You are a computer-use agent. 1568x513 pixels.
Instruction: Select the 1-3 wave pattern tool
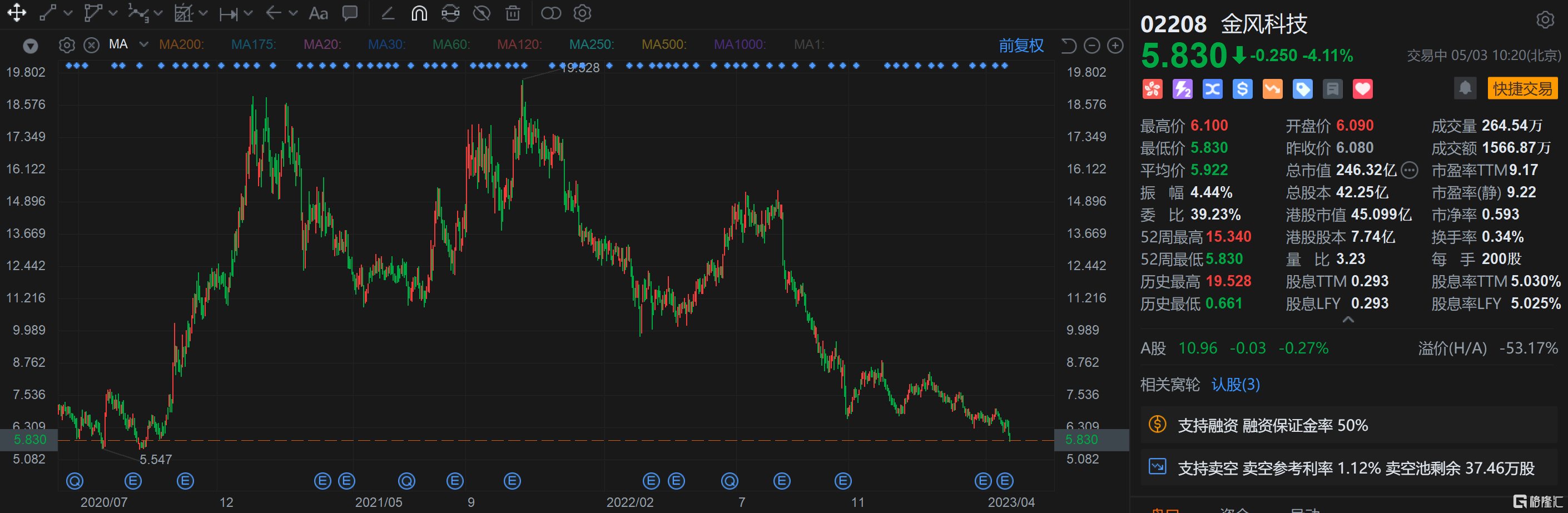[x=138, y=13]
